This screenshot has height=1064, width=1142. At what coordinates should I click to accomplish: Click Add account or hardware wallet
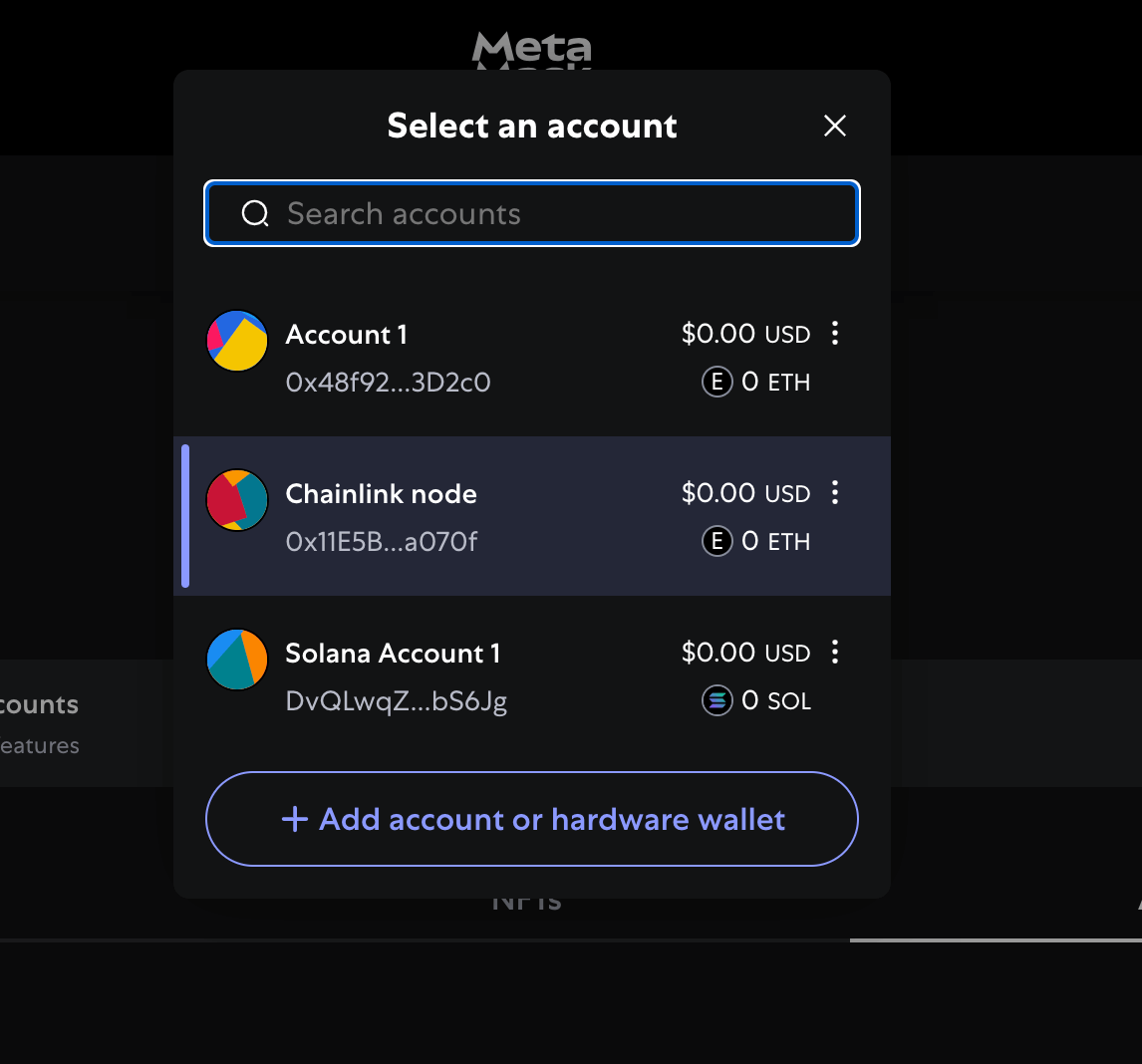click(x=532, y=819)
